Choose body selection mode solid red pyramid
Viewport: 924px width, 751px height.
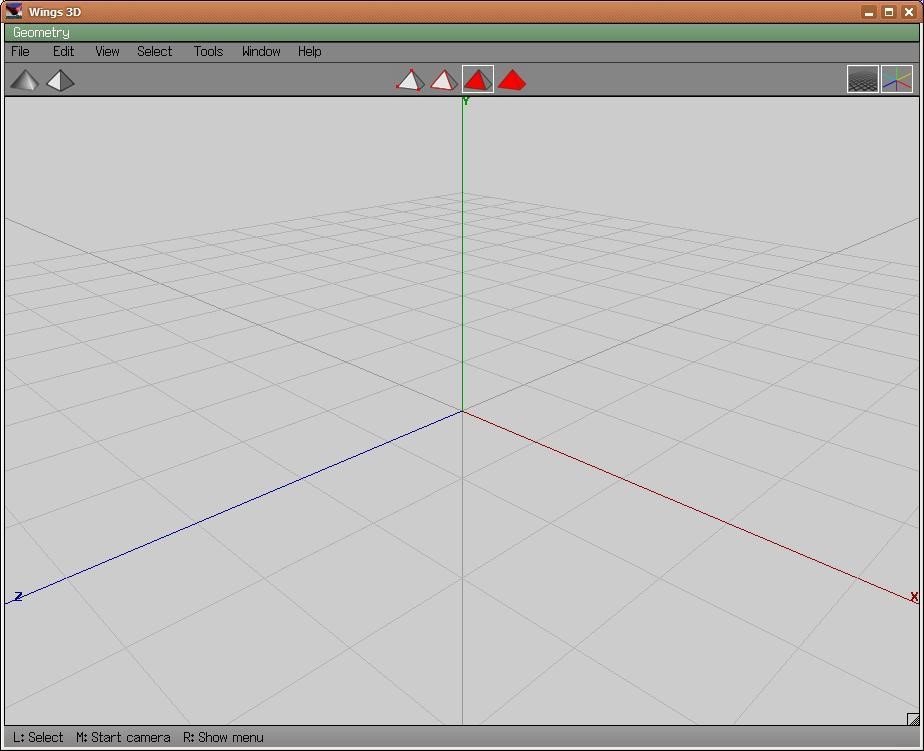pyautogui.click(x=511, y=80)
